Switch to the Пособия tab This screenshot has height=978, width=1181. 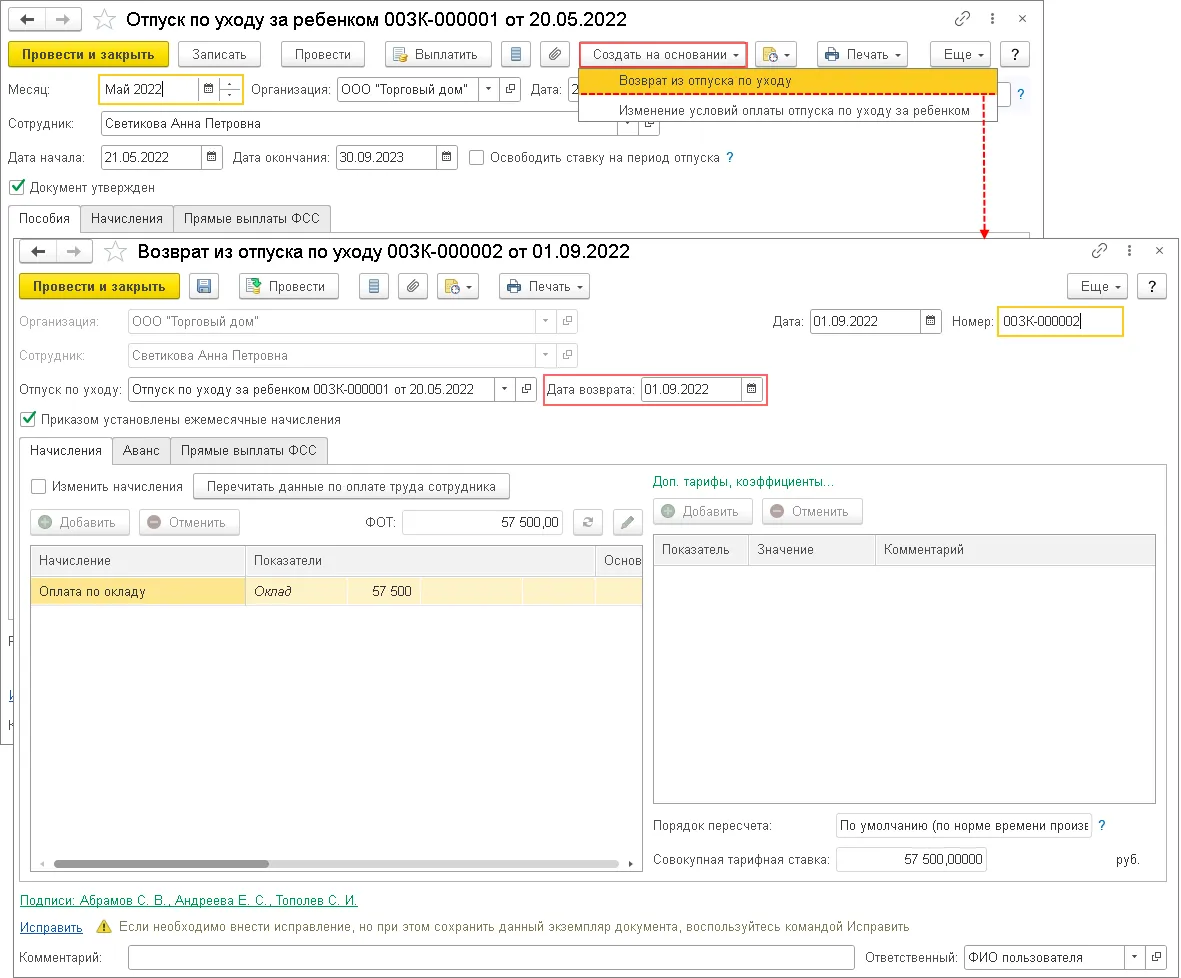point(44,219)
